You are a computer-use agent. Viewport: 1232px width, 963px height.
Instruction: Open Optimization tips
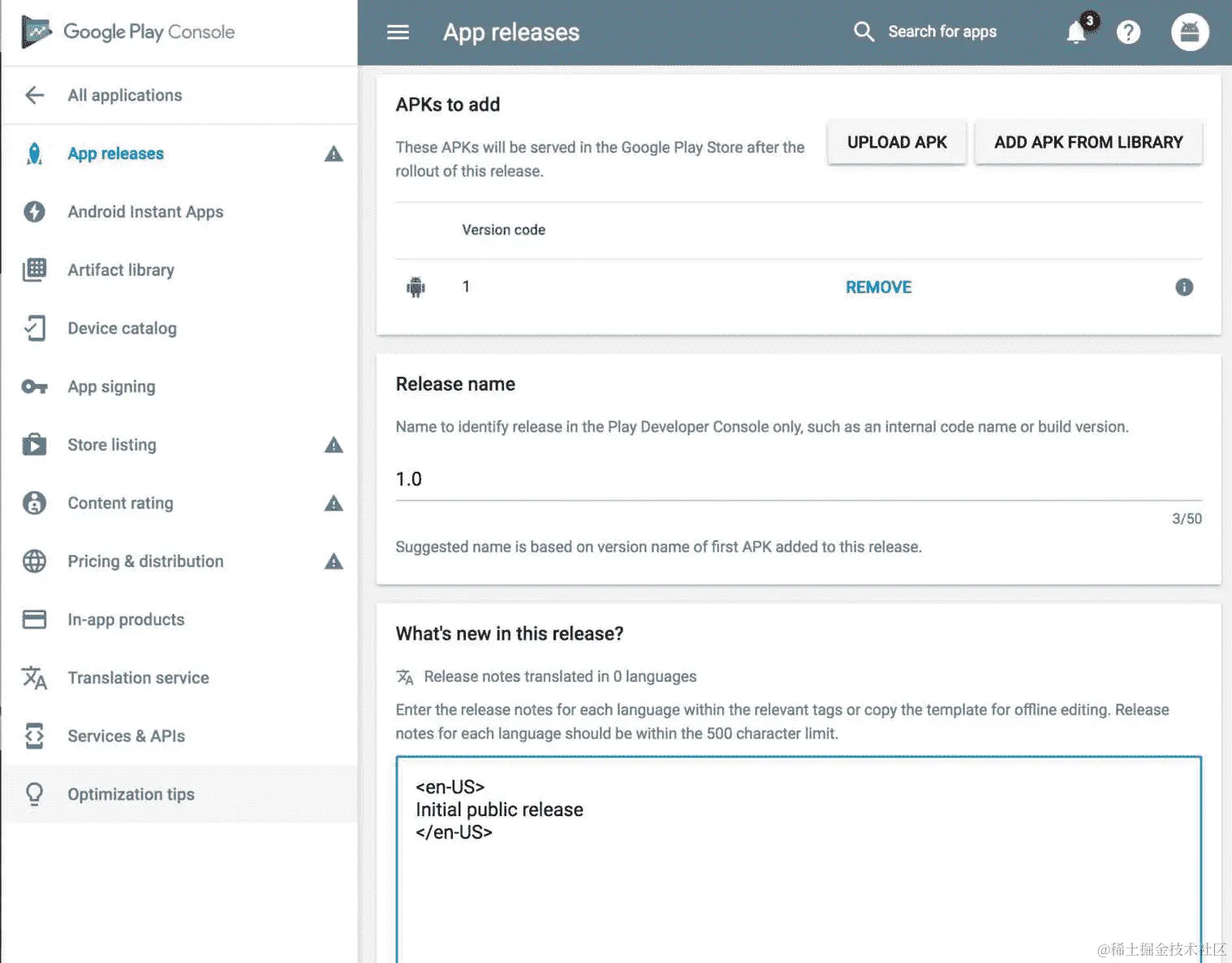point(131,794)
